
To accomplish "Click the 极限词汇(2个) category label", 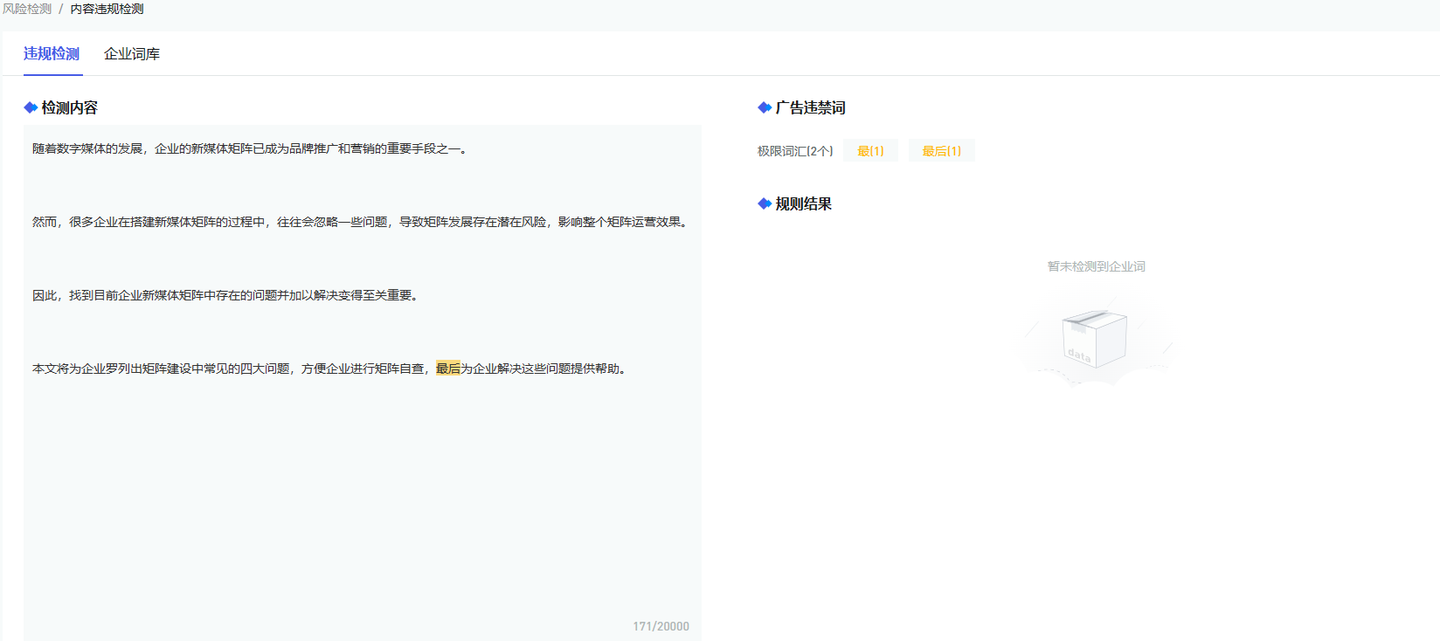I will (795, 151).
